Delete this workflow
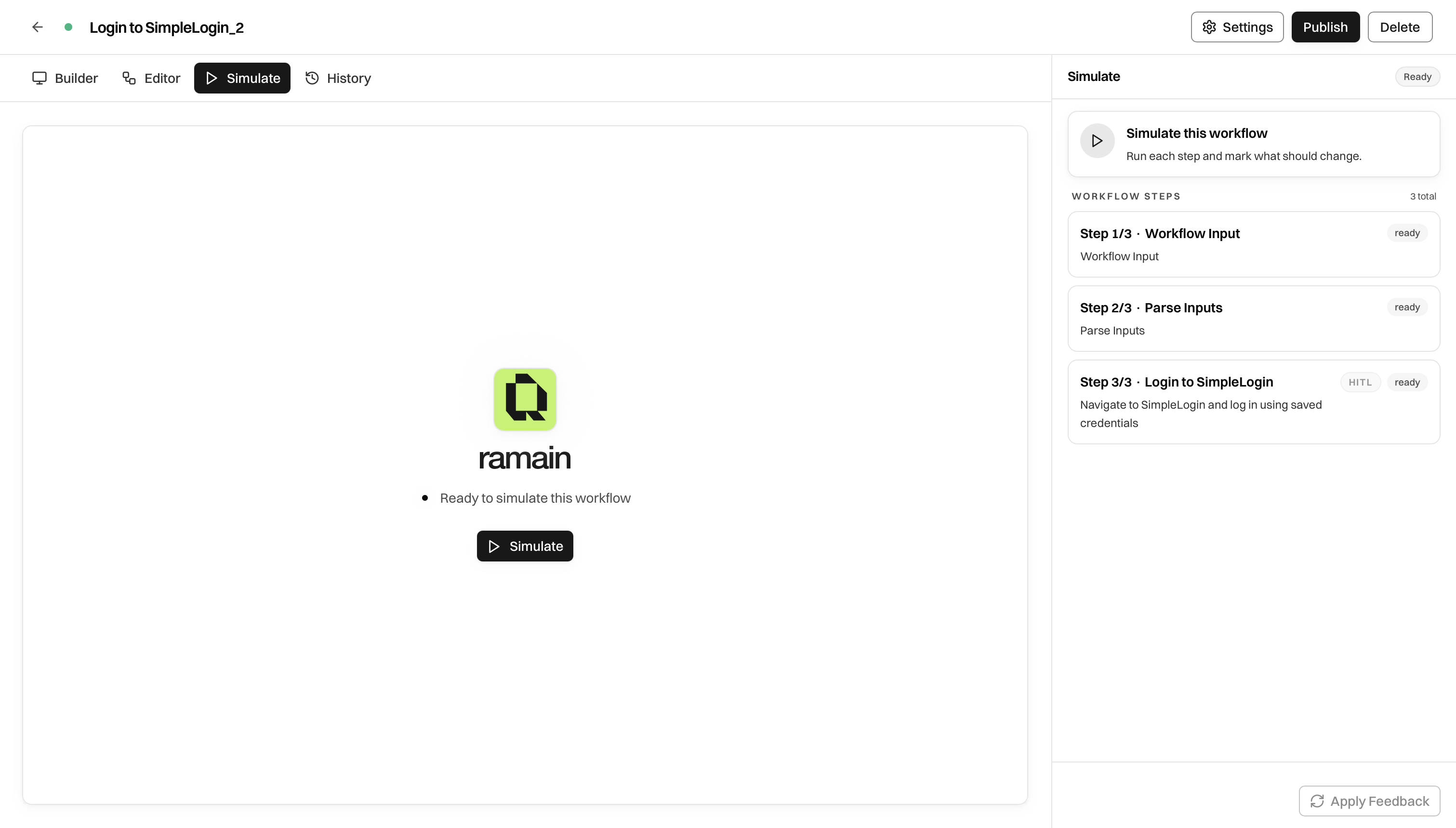Image resolution: width=1456 pixels, height=828 pixels. 1400,27
